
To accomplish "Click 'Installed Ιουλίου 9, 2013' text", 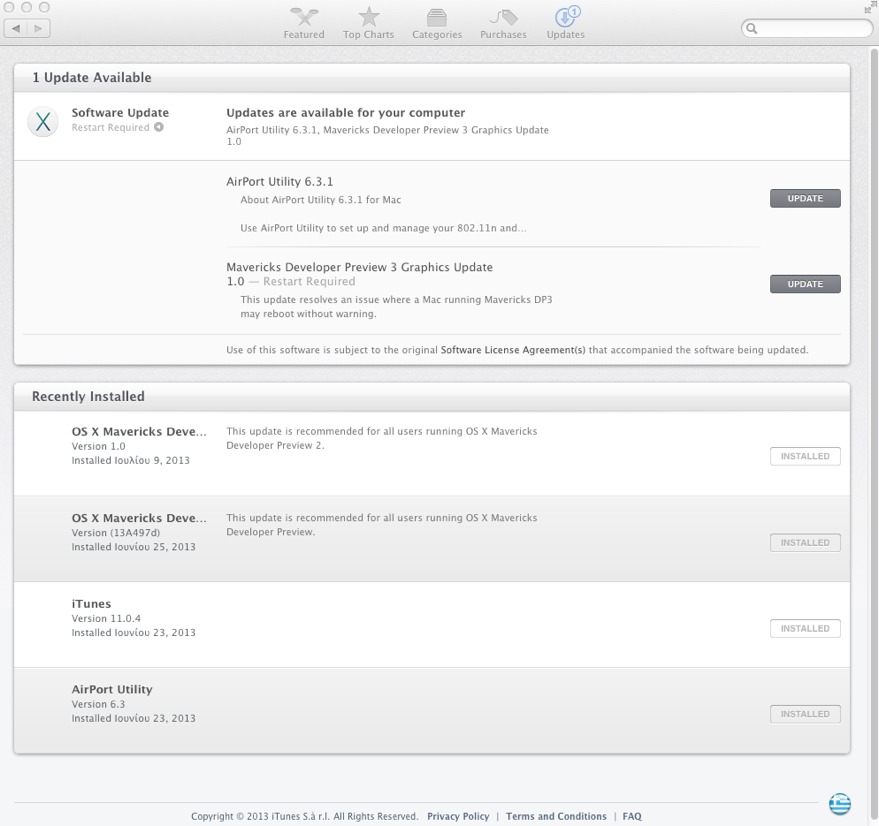I will [x=131, y=460].
